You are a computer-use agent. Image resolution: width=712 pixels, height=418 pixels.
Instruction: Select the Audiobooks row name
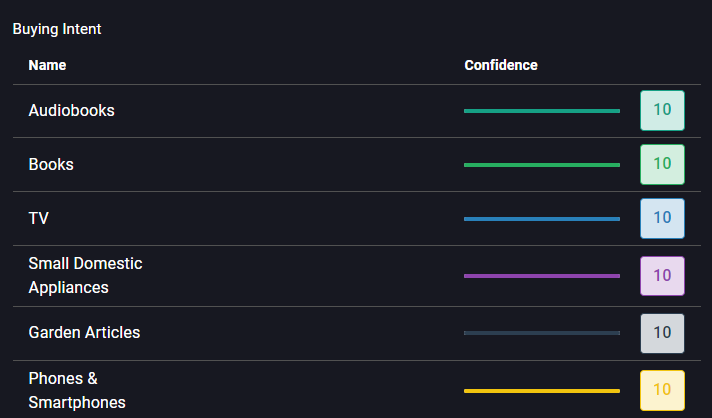tap(71, 110)
